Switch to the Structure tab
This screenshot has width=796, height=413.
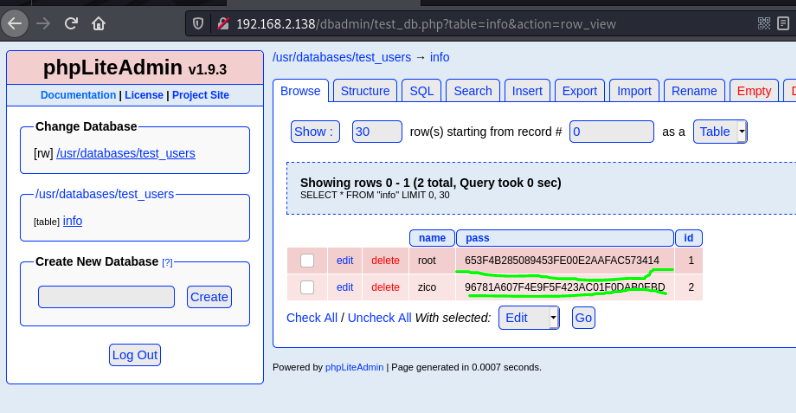click(x=365, y=91)
